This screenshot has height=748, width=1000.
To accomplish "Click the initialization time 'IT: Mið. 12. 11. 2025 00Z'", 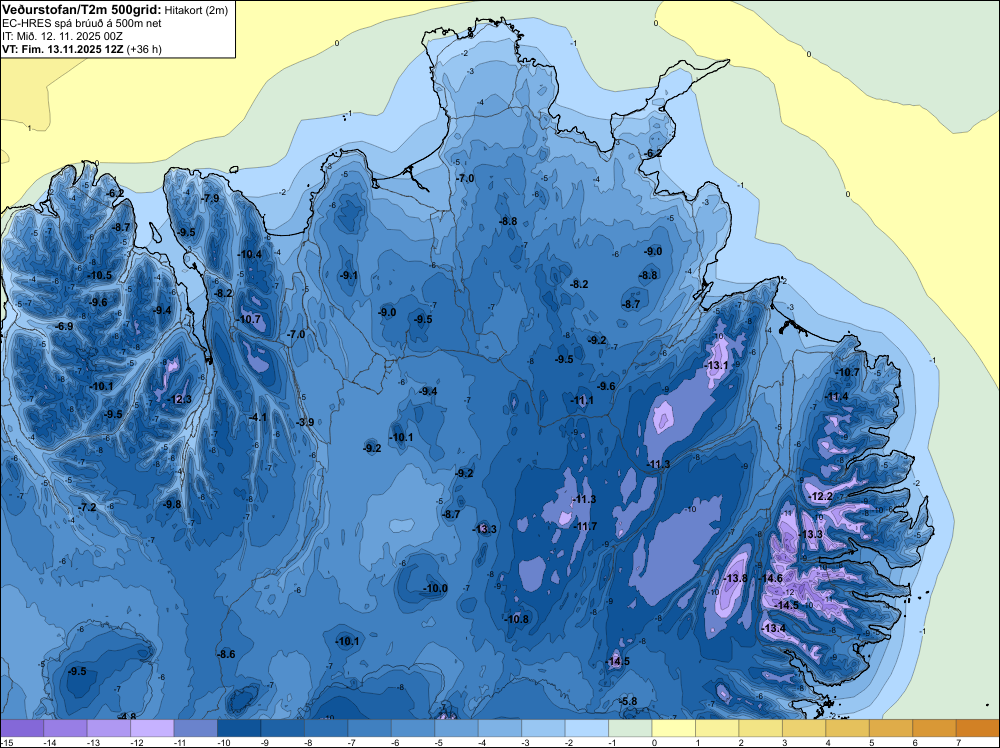I will tap(62, 36).
